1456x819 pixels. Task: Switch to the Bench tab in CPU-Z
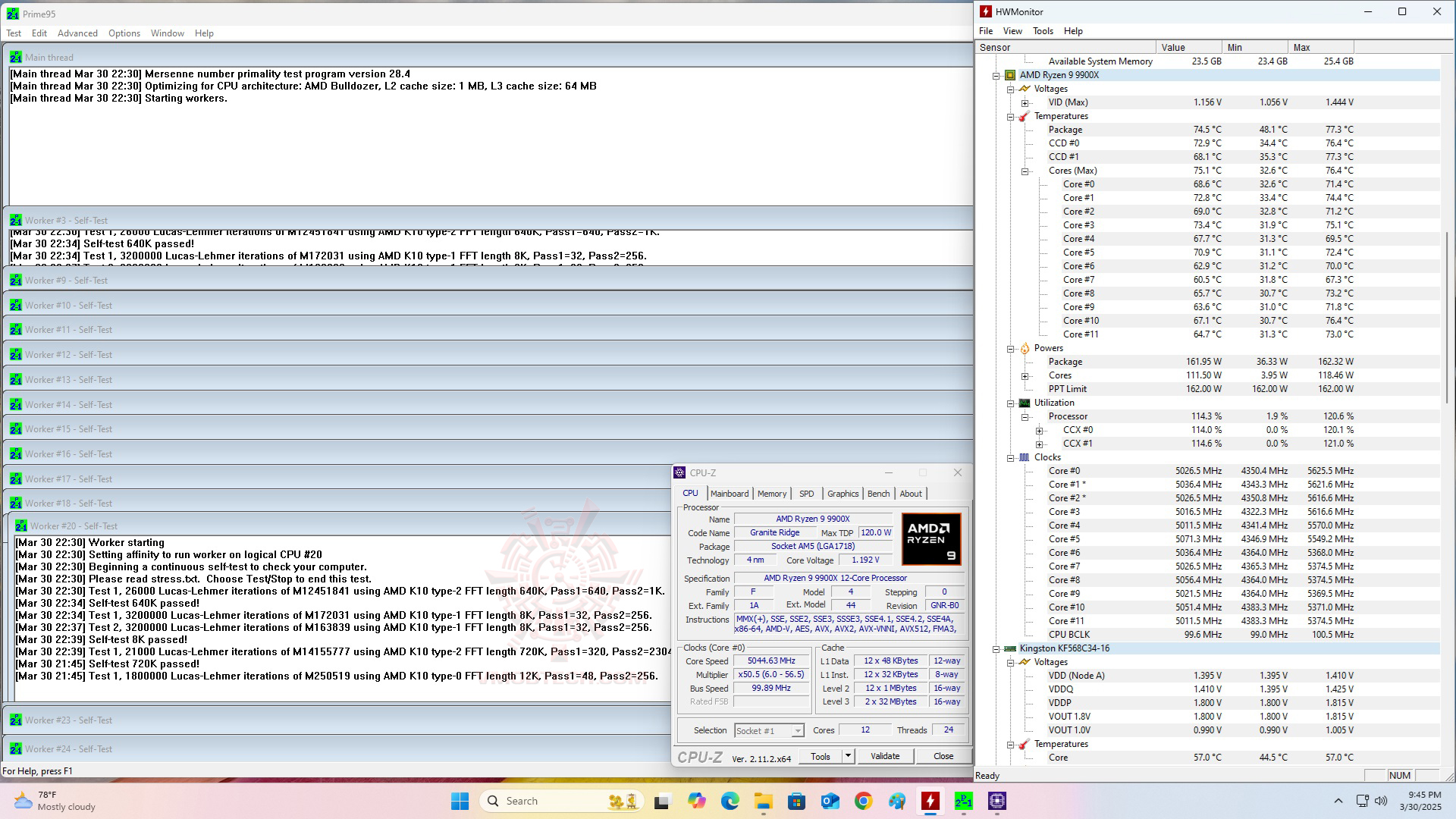tap(878, 494)
